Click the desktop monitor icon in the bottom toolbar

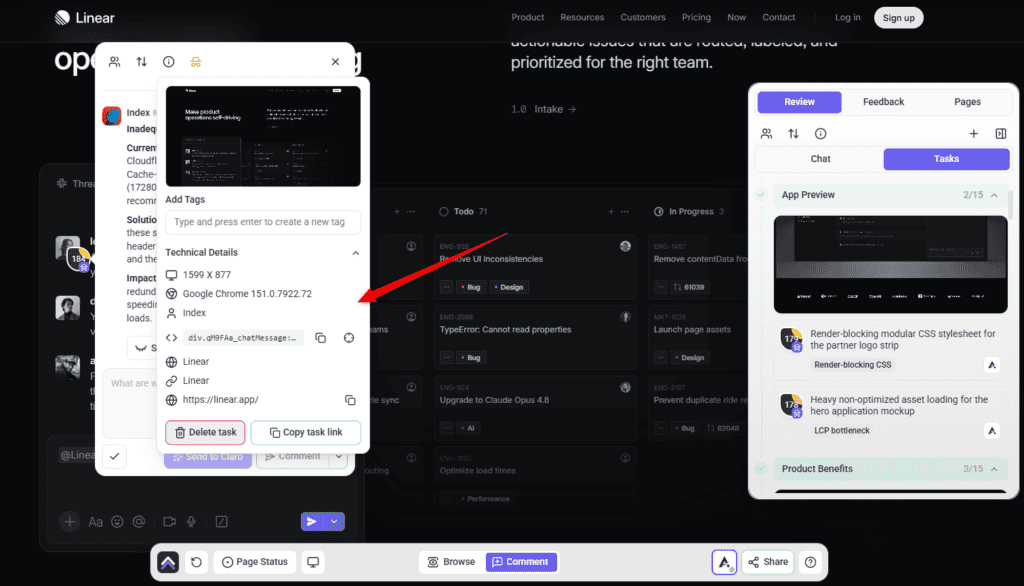[313, 562]
